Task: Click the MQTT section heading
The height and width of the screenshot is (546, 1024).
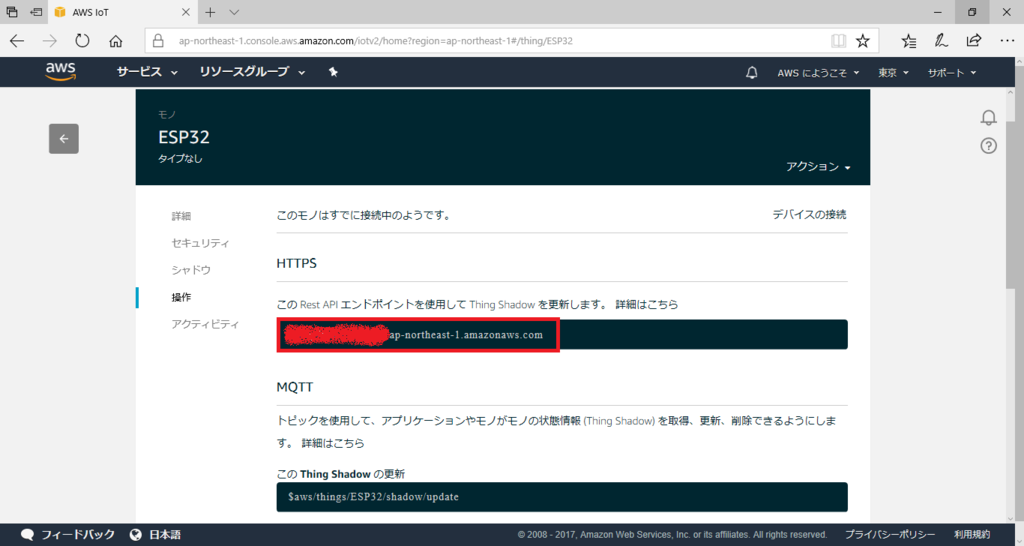Action: pos(295,387)
